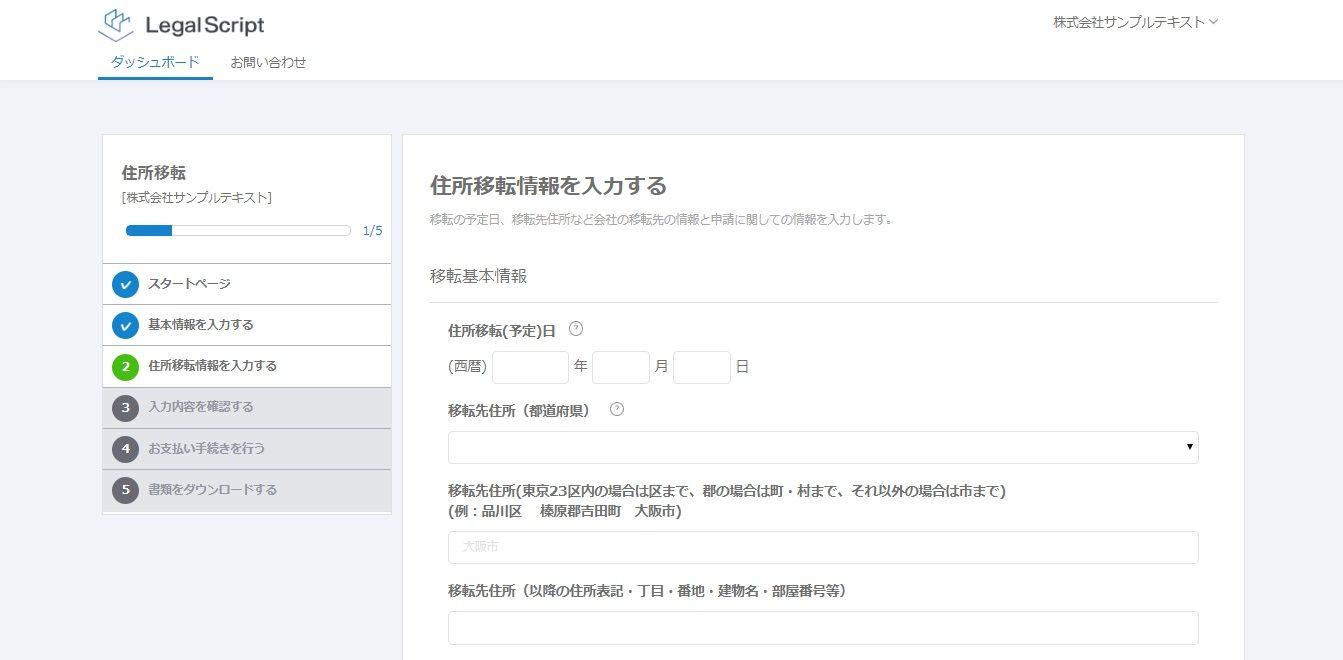This screenshot has height=660, width=1343.
Task: Click the step 4 number circle
Action: click(125, 449)
